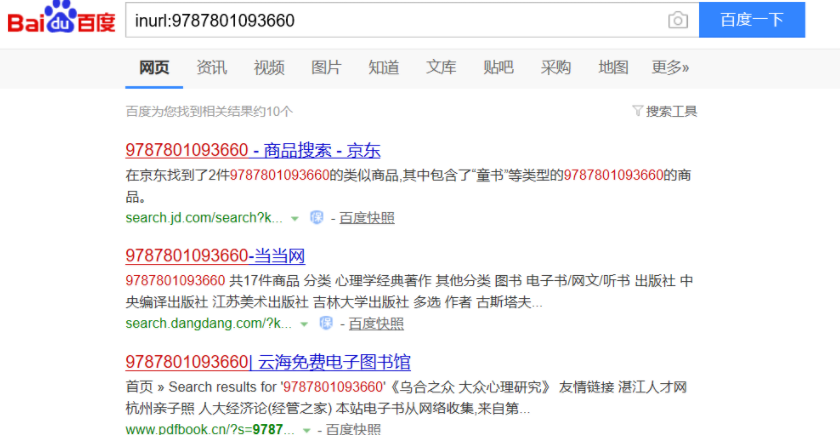View 百度快照 for the JD result
The height and width of the screenshot is (435, 840).
366,218
